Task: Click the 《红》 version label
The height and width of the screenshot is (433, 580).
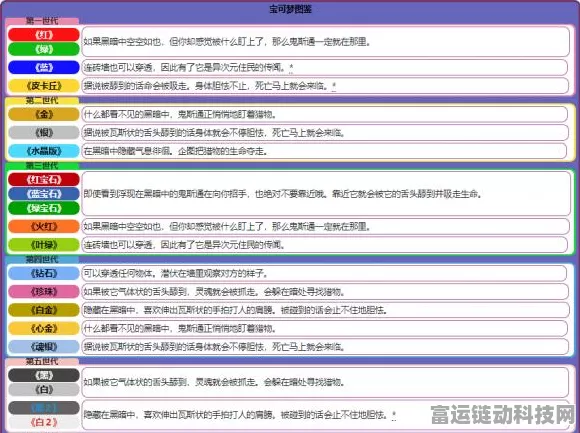Action: (44, 35)
